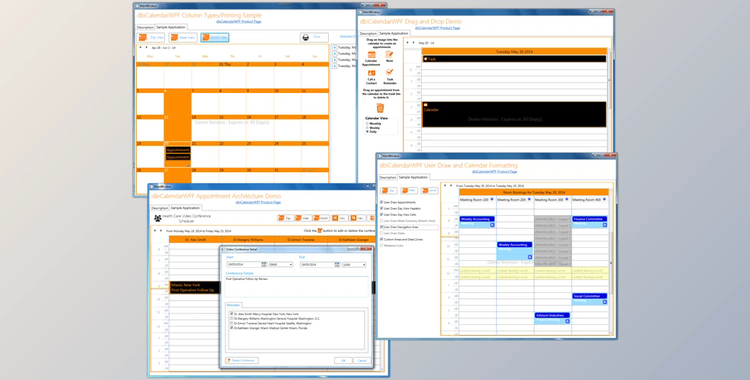Toggle Weekend Color checkbox
Image resolution: width=750 pixels, height=380 pixels.
click(x=382, y=246)
